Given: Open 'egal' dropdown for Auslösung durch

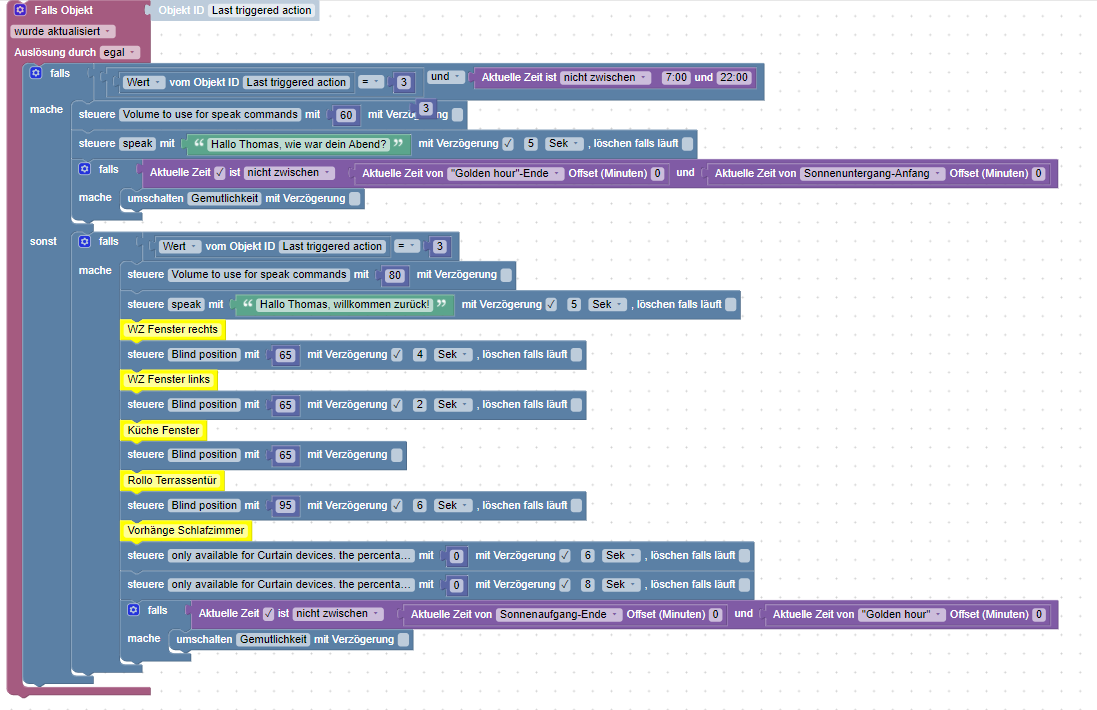Looking at the screenshot, I should 120,52.
